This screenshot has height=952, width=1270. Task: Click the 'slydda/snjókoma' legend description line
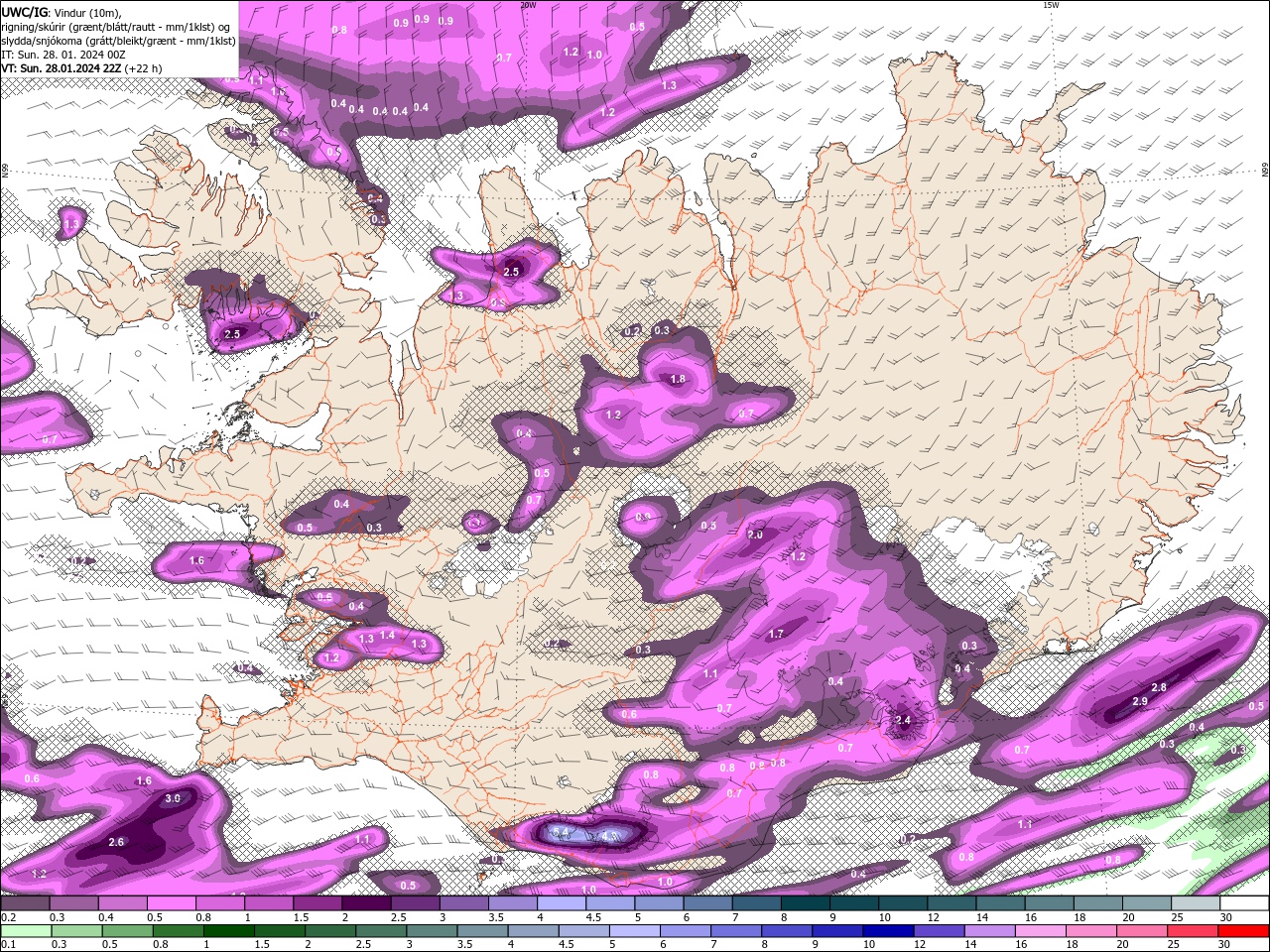click(x=118, y=41)
